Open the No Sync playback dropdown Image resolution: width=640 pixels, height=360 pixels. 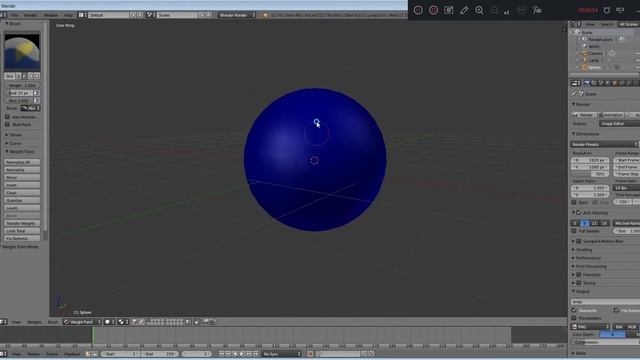click(x=282, y=354)
